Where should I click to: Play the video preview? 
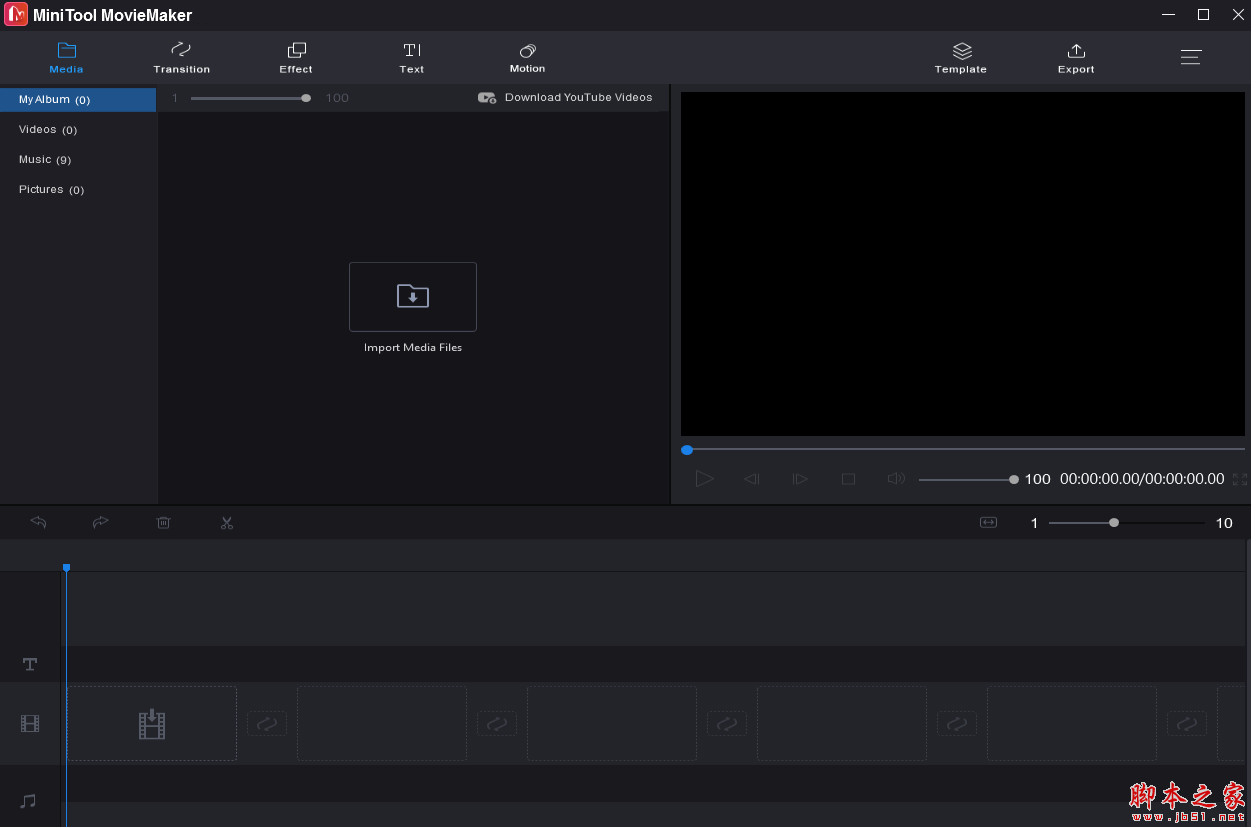click(x=704, y=479)
